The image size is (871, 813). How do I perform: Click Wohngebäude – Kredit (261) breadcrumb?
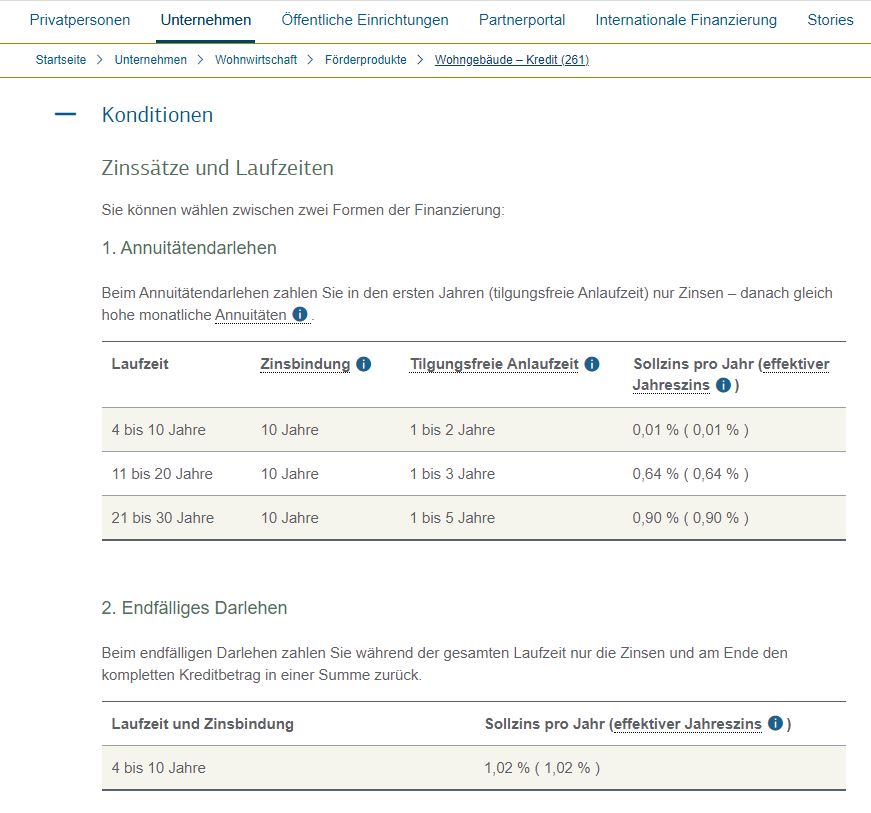point(512,60)
